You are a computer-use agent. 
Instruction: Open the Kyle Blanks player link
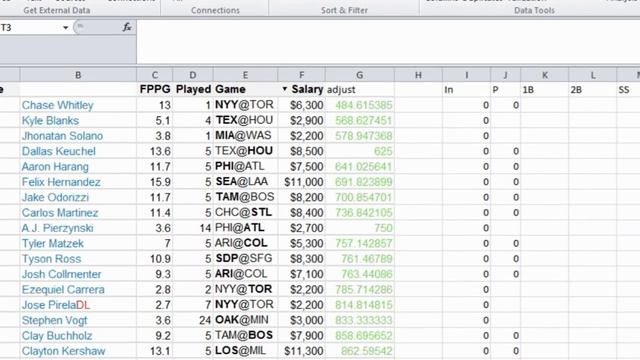pyautogui.click(x=50, y=121)
